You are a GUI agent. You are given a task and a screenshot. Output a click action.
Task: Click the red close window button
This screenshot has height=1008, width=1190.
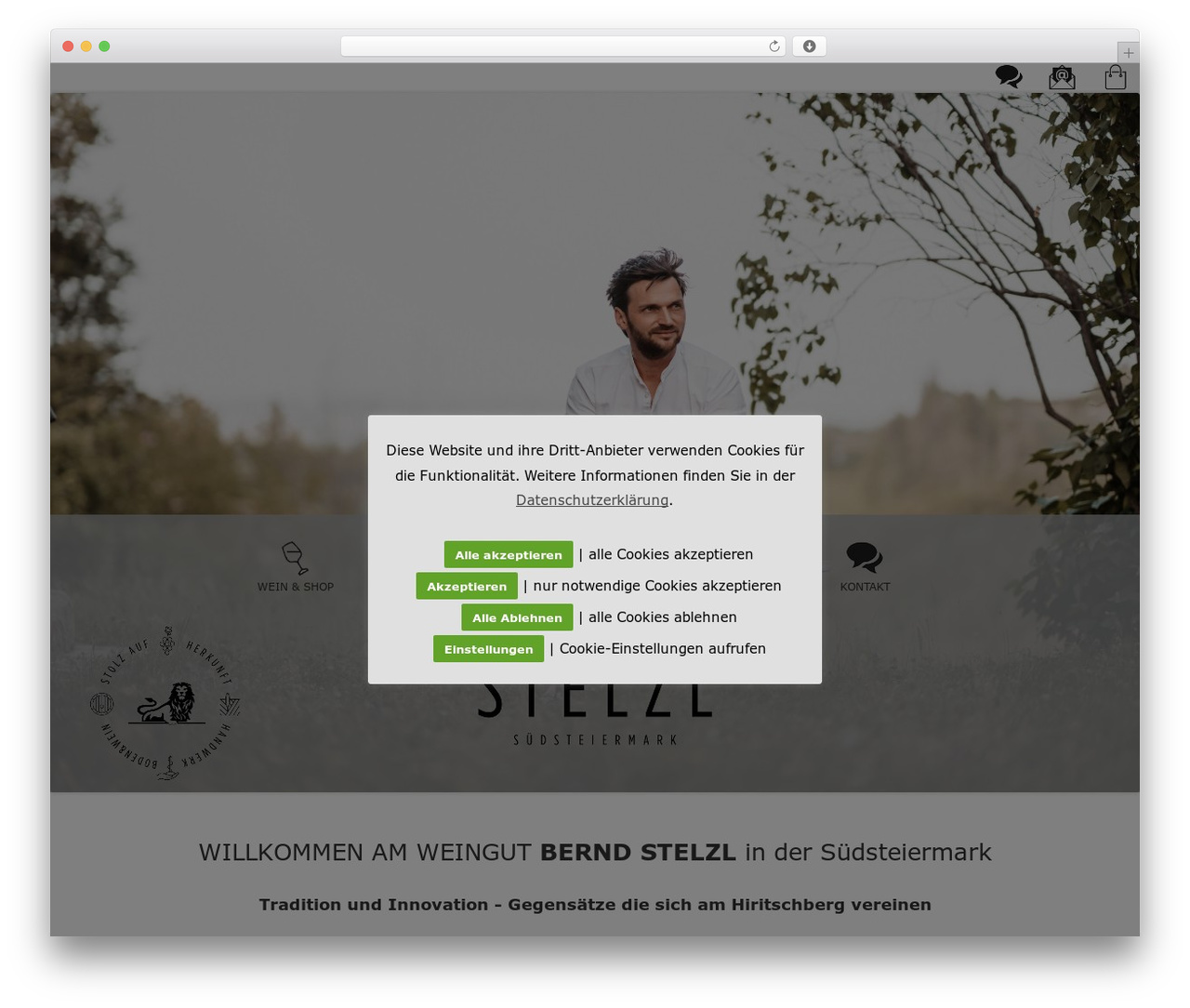pyautogui.click(x=68, y=46)
